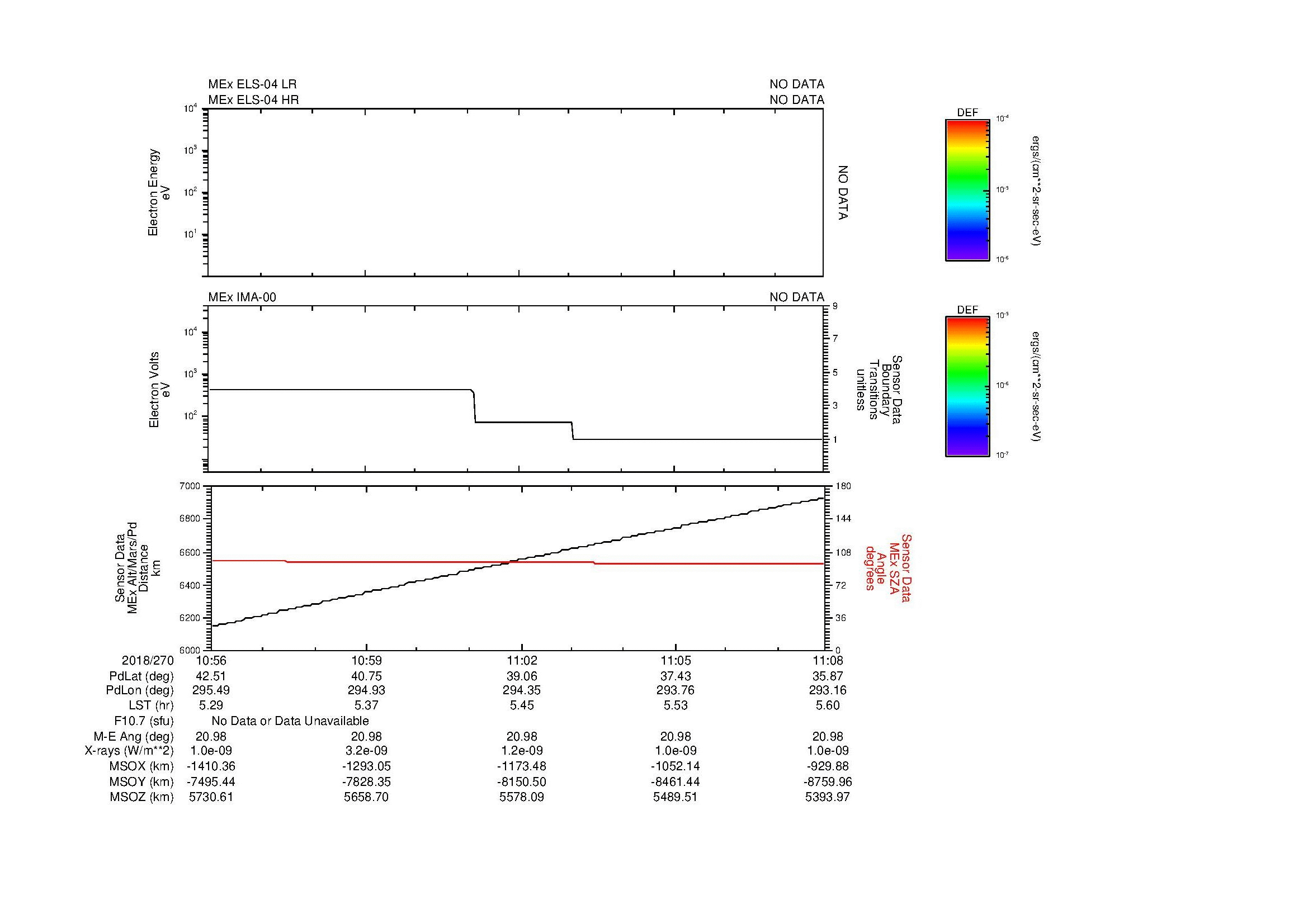Click the upper DEF color bar
Screen dimensions: 1308x924
tap(967, 190)
